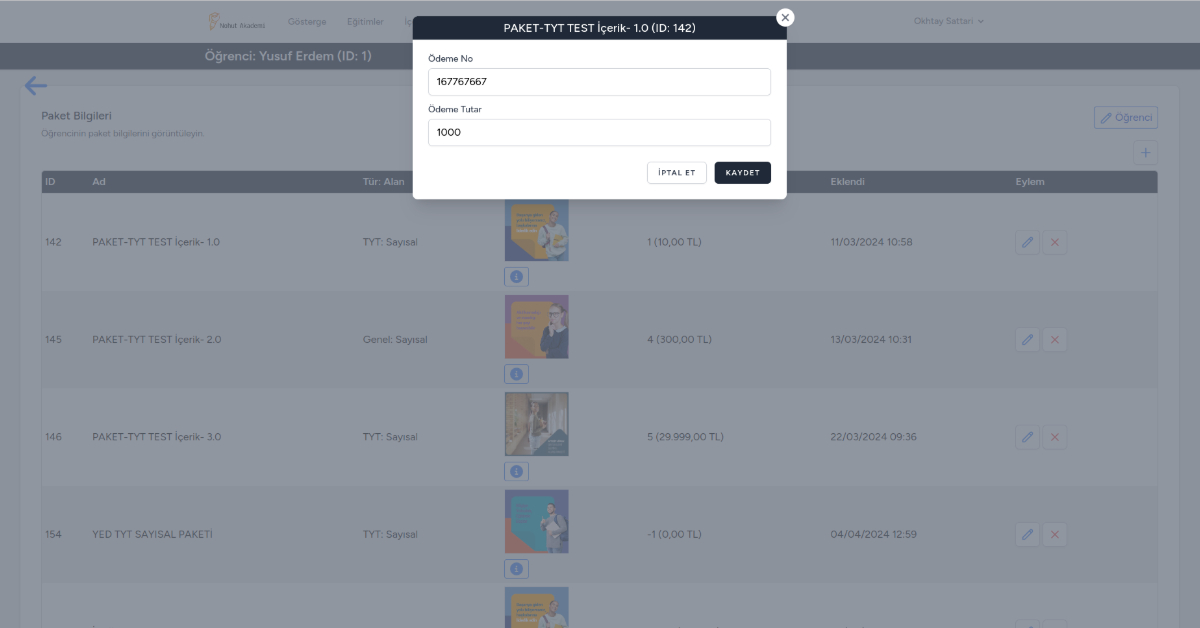Click the Ödeme No input field
1200x628 pixels.
click(x=599, y=82)
